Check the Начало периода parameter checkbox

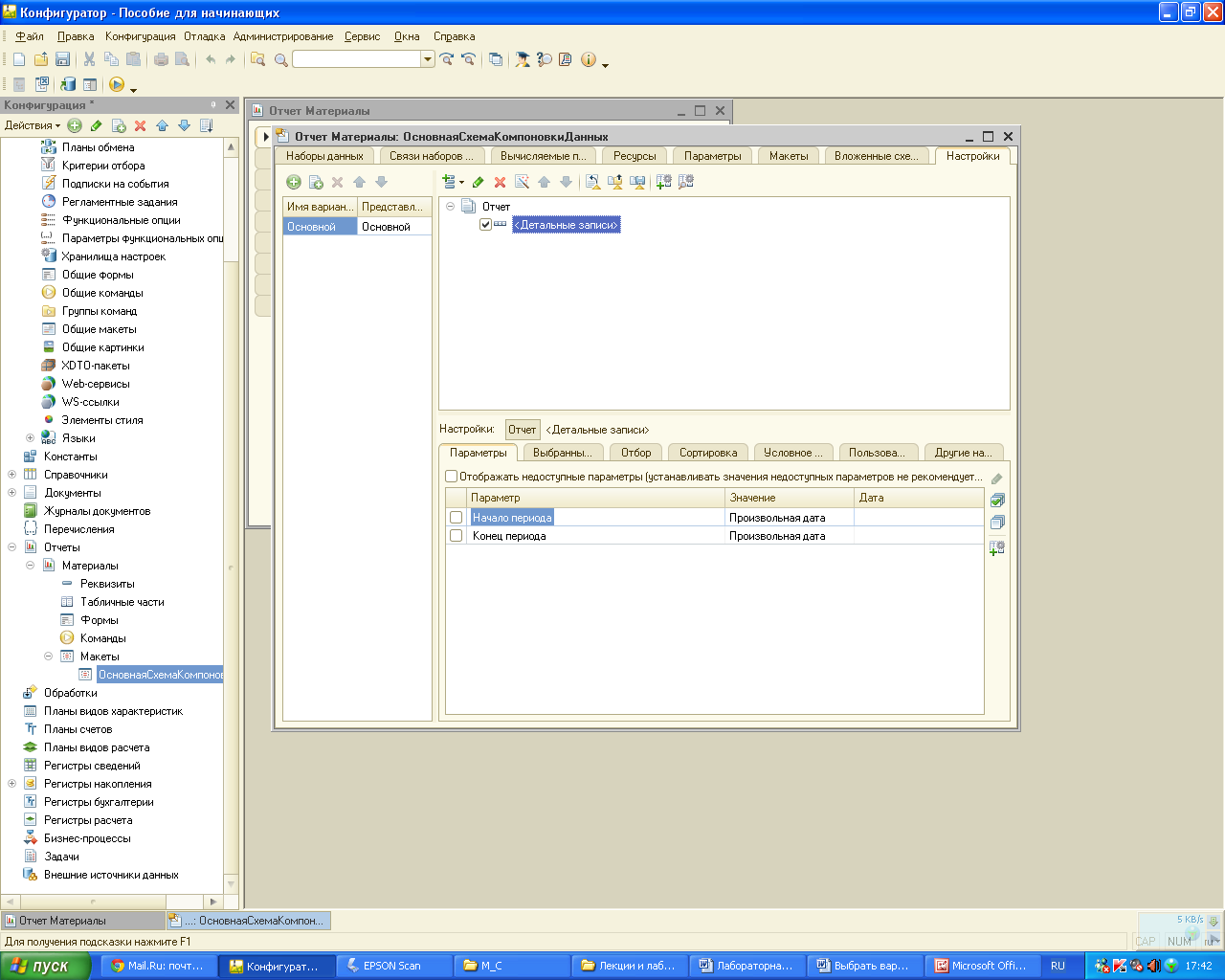pos(457,518)
